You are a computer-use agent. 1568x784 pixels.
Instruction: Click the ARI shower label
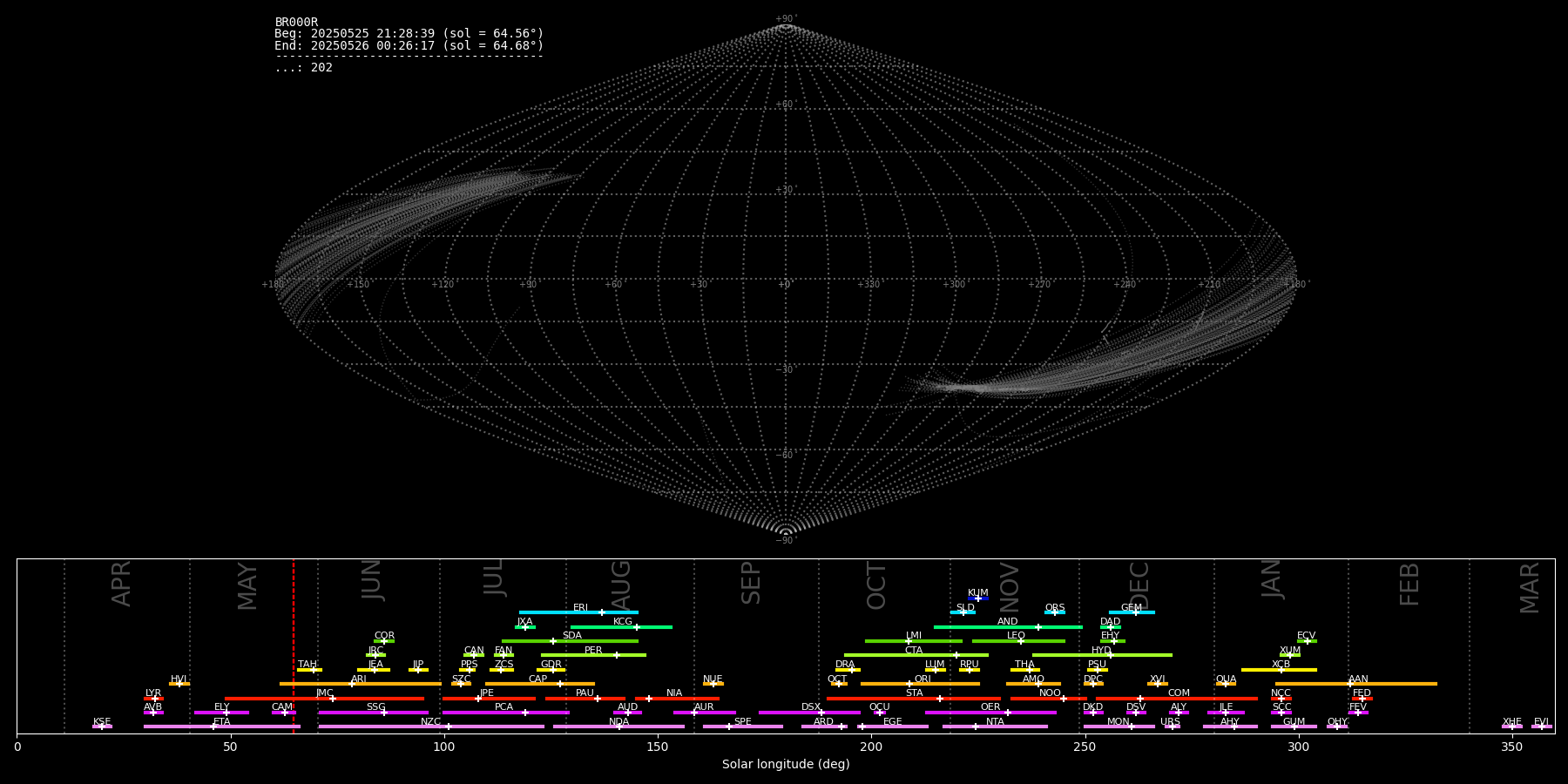pos(358,679)
